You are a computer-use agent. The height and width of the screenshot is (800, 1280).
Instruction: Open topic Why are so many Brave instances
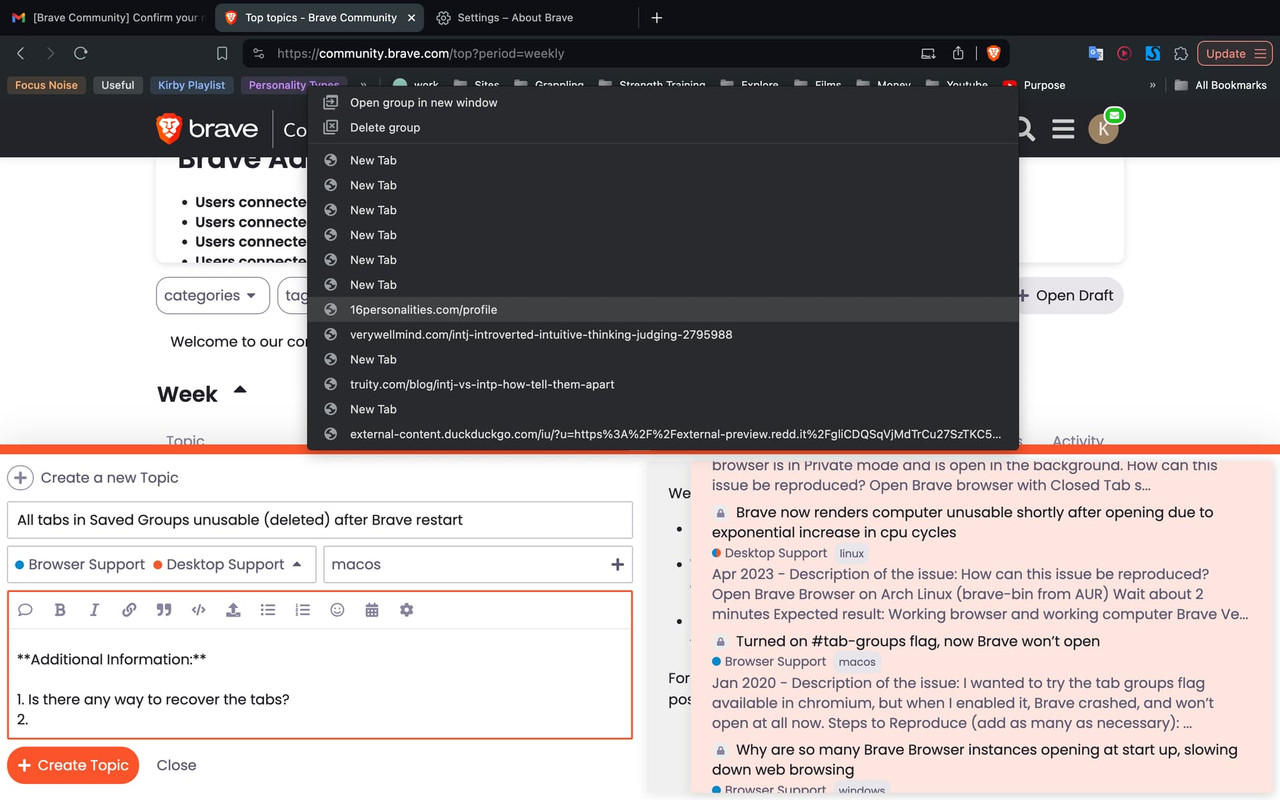click(x=975, y=759)
